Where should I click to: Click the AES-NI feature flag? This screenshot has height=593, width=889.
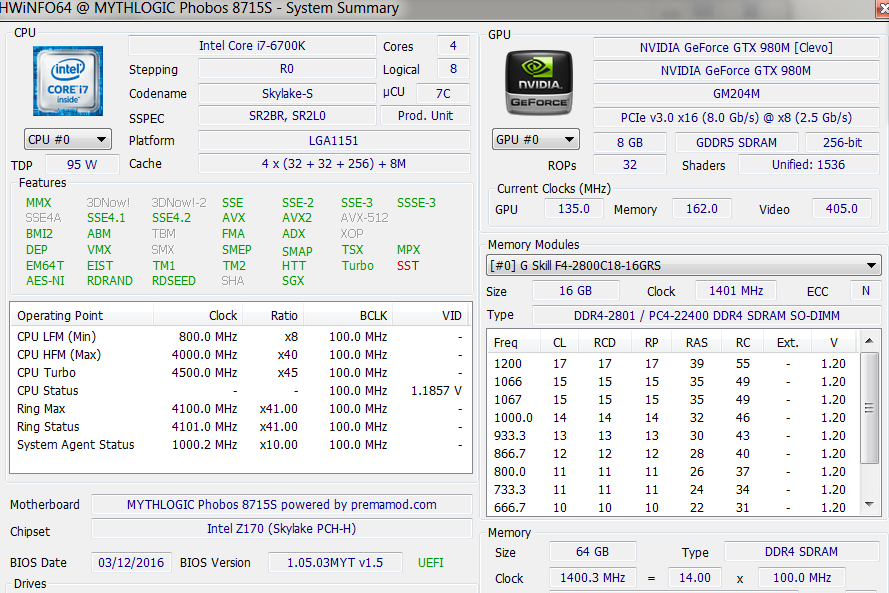coord(45,281)
